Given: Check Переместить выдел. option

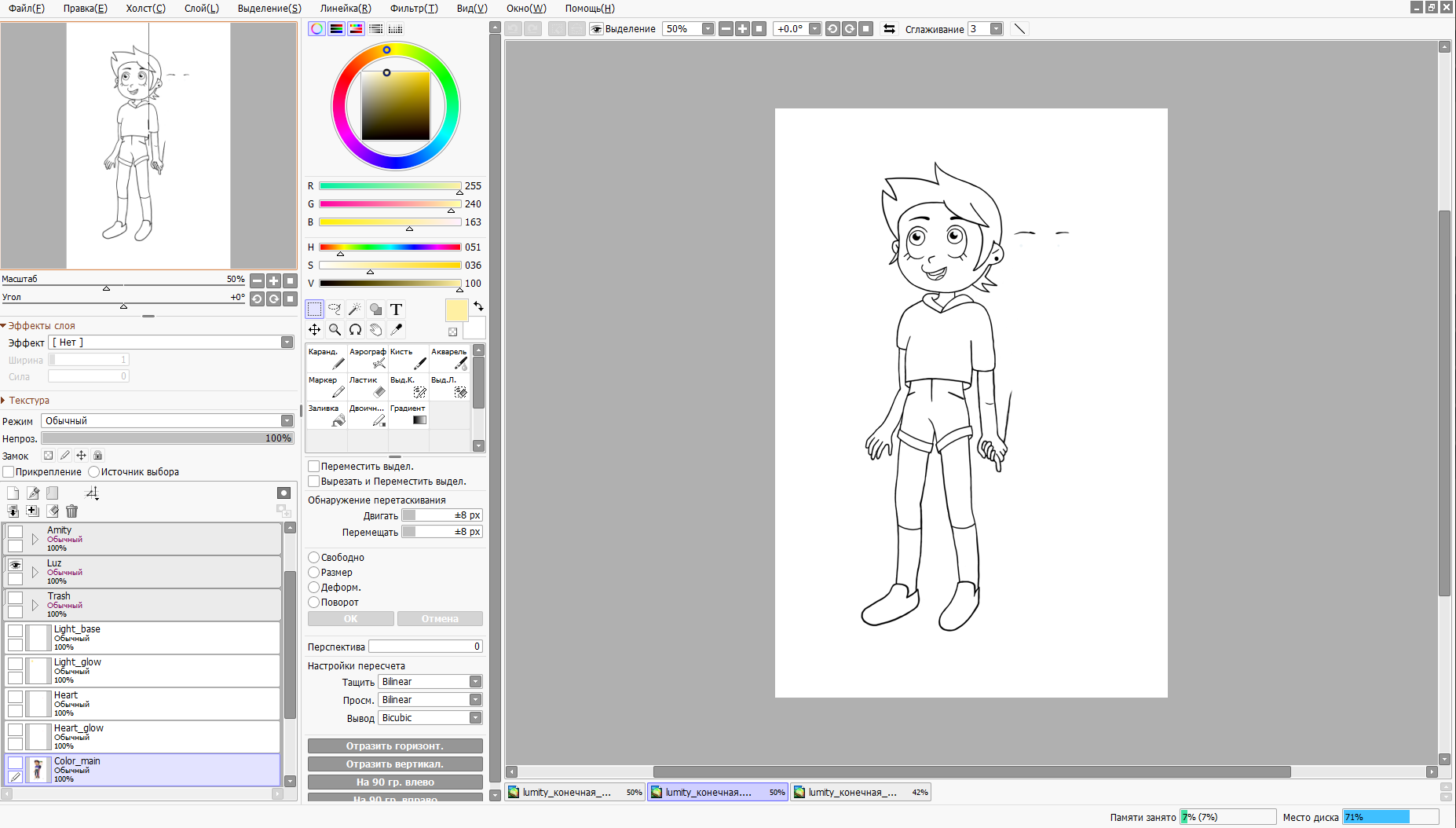Looking at the screenshot, I should (313, 467).
